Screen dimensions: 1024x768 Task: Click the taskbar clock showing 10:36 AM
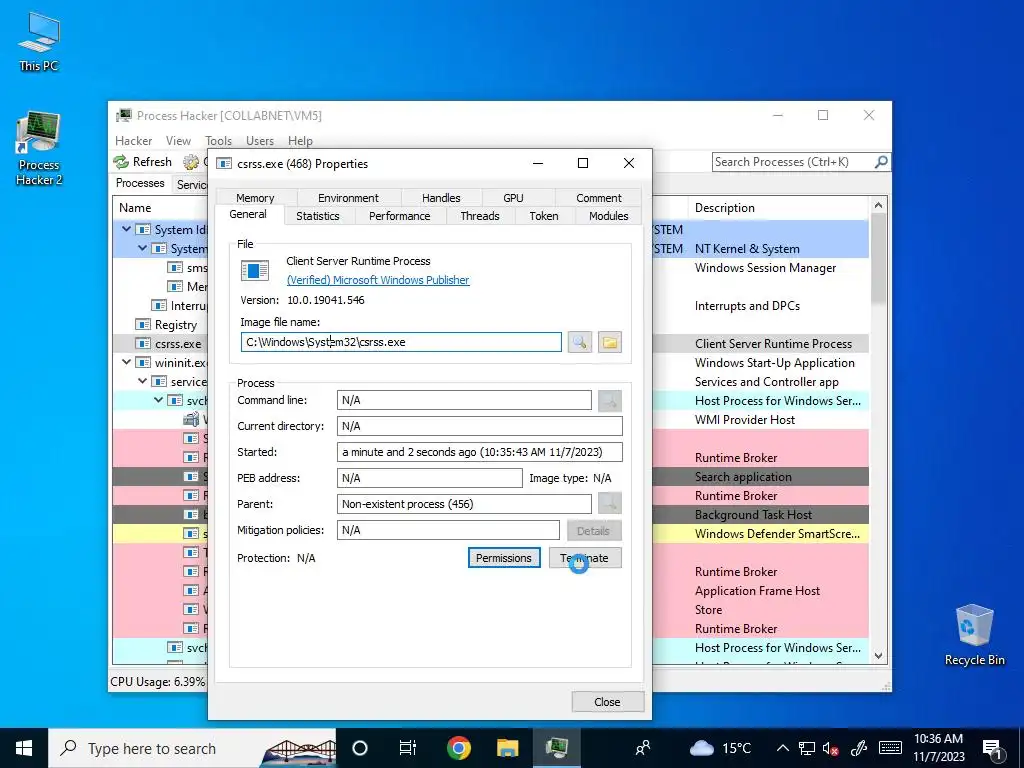(939, 748)
